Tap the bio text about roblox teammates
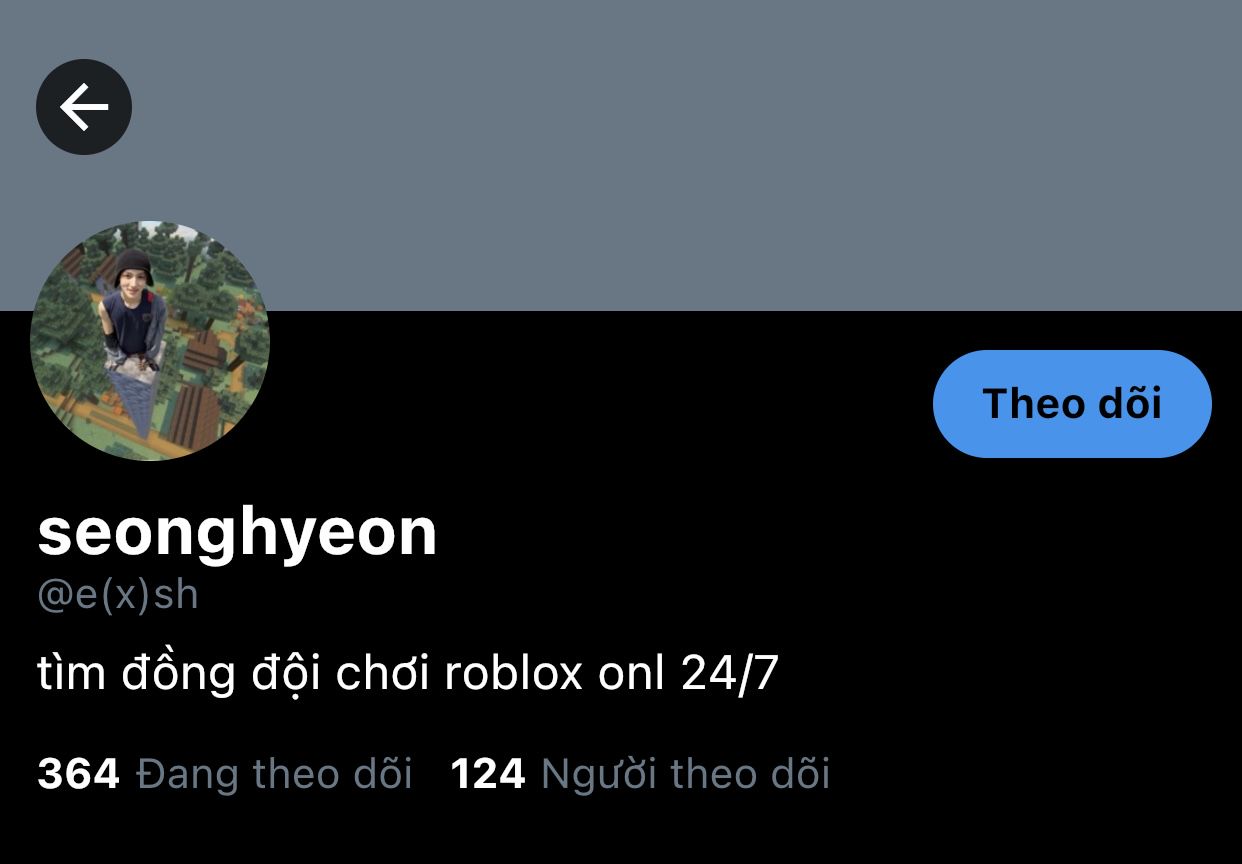1242x864 pixels. click(x=408, y=675)
